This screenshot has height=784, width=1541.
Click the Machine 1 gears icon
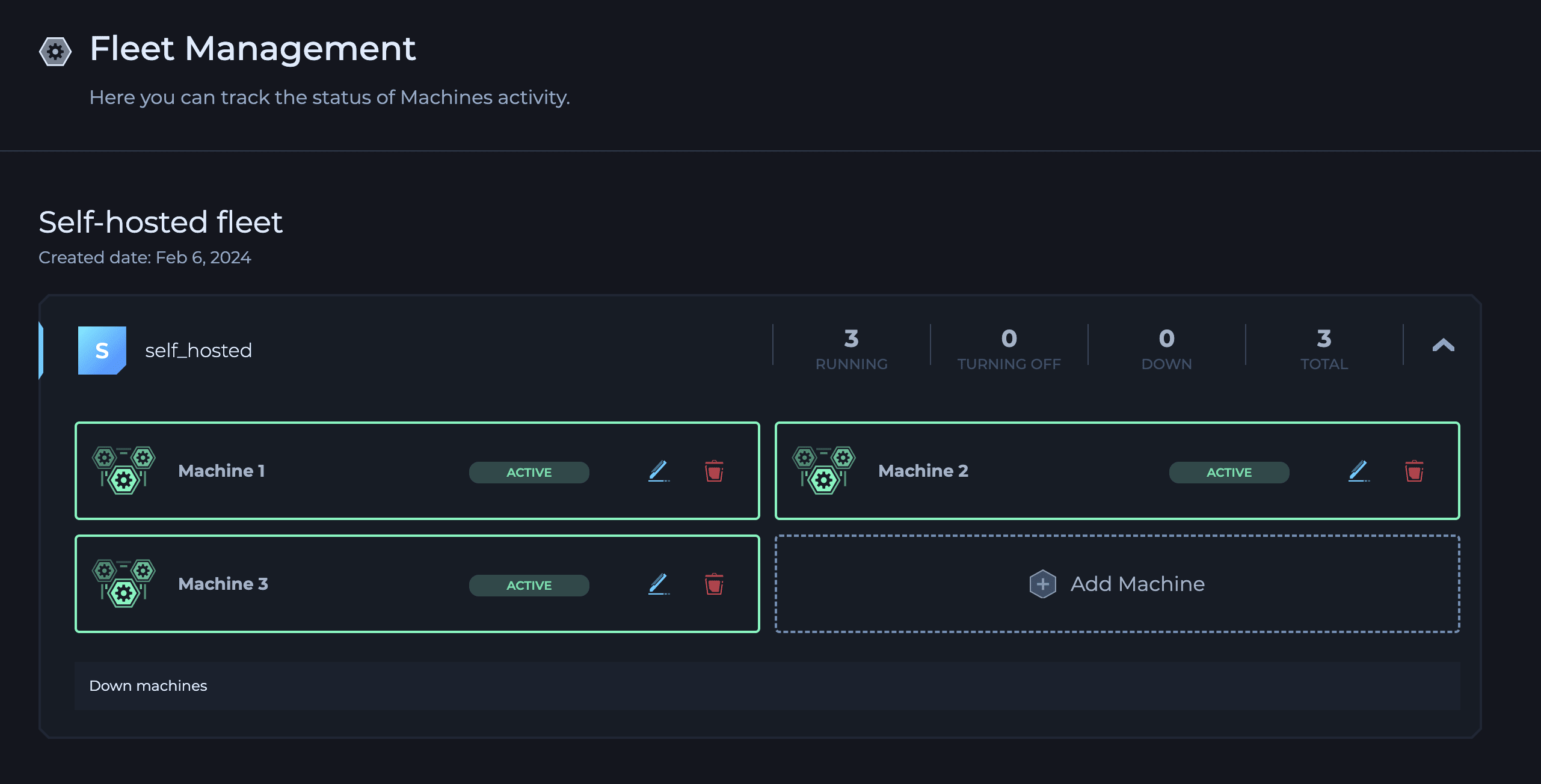point(124,471)
